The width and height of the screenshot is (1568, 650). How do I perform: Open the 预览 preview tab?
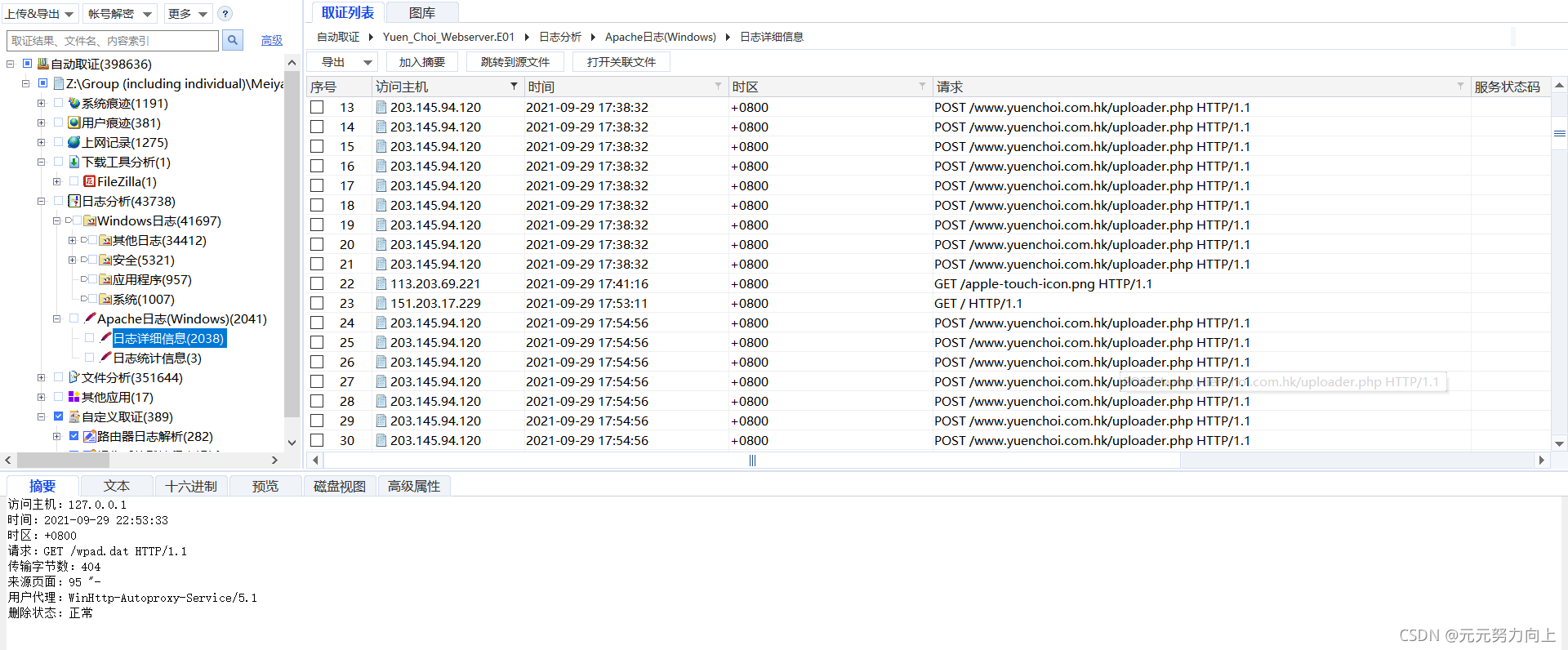[x=265, y=486]
